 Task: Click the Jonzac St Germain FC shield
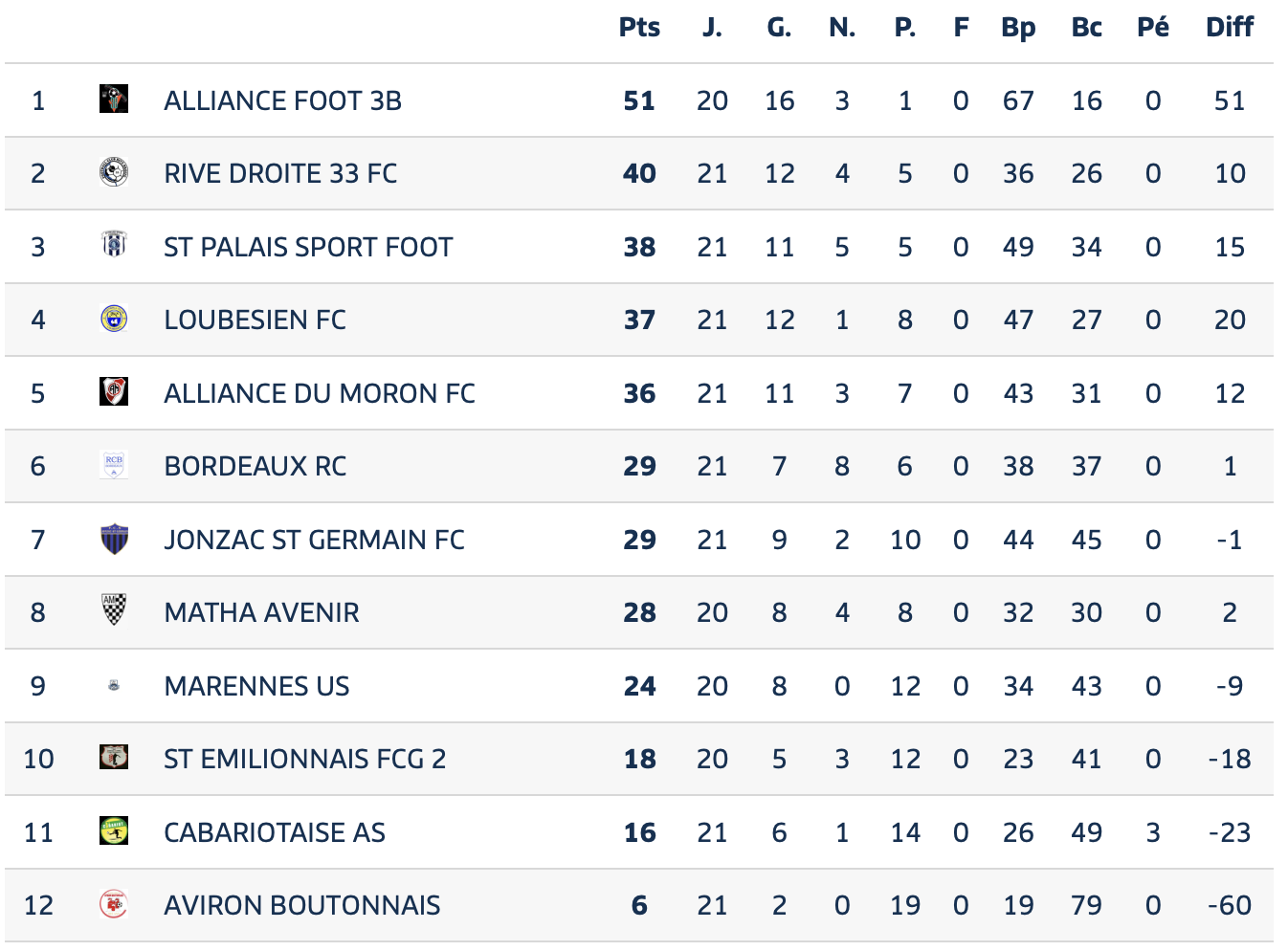pyautogui.click(x=114, y=539)
